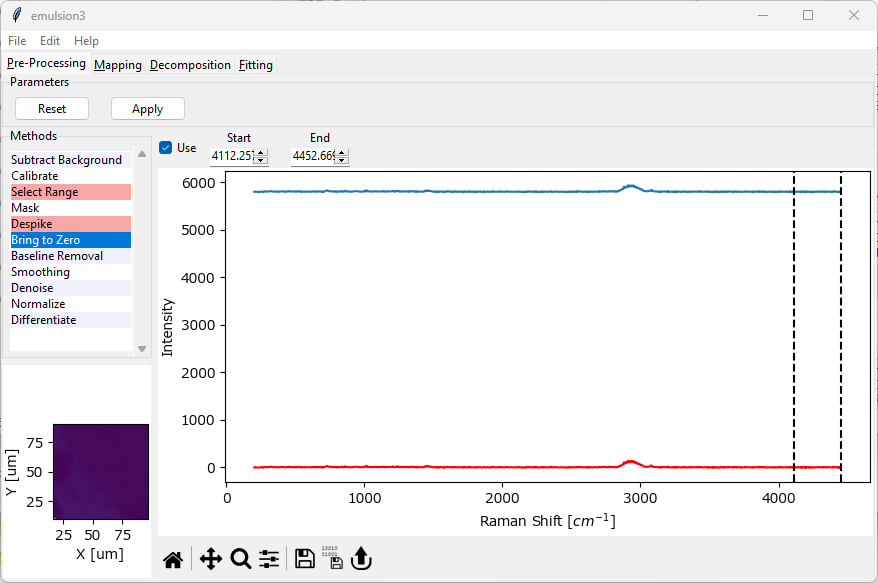The width and height of the screenshot is (878, 583).
Task: Decrease the End value with down arrow
Action: click(x=342, y=160)
